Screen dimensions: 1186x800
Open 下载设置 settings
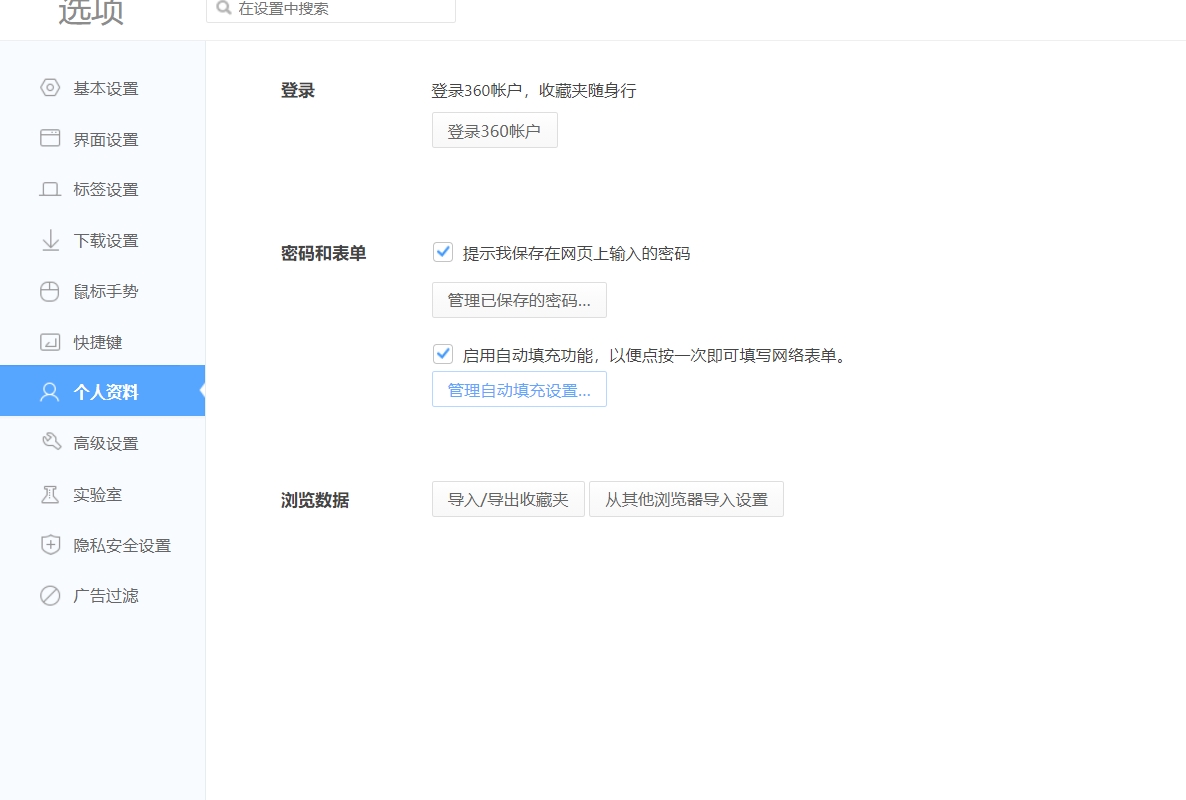coord(102,240)
